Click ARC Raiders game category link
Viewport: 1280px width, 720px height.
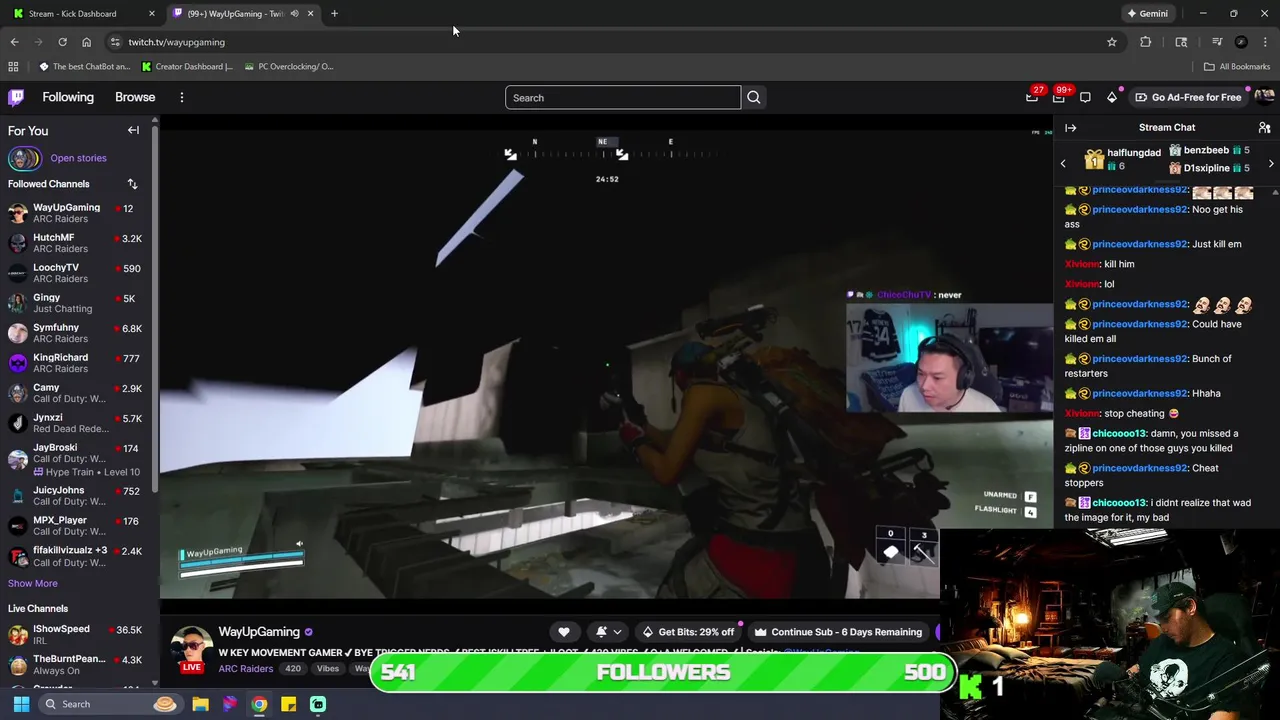pos(245,669)
